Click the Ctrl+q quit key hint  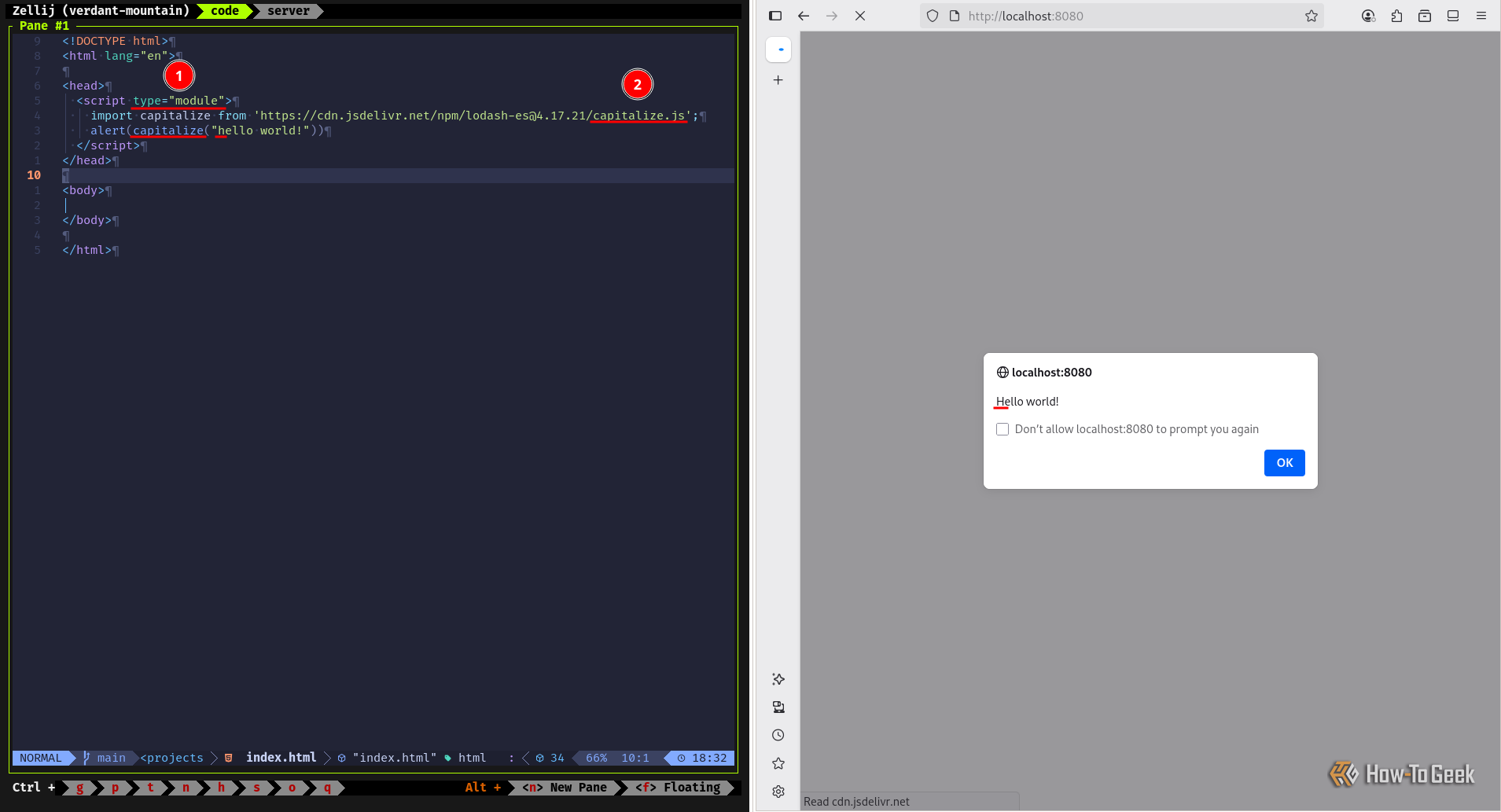(327, 788)
